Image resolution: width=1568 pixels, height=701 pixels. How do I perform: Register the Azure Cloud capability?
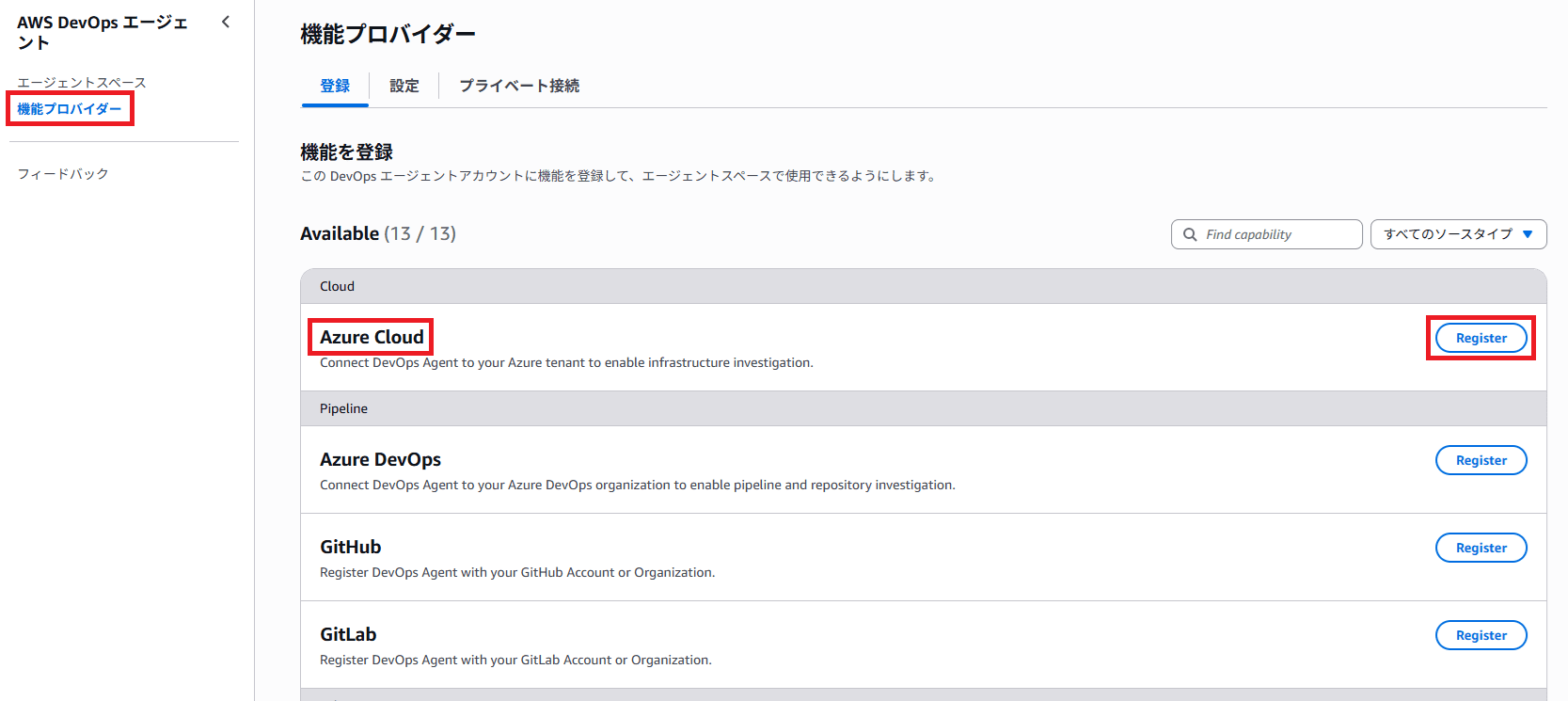[1481, 338]
